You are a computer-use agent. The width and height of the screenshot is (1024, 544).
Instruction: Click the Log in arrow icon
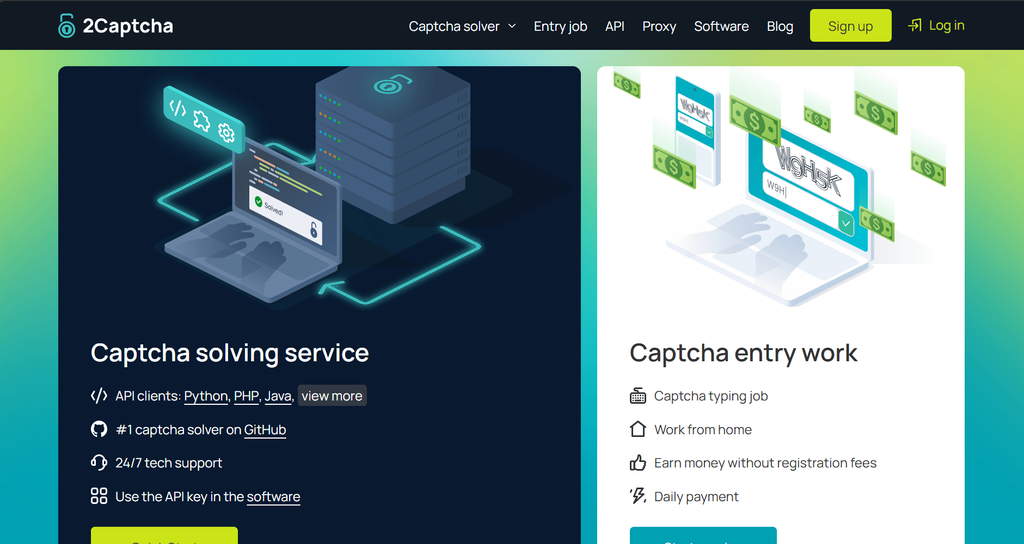click(914, 26)
